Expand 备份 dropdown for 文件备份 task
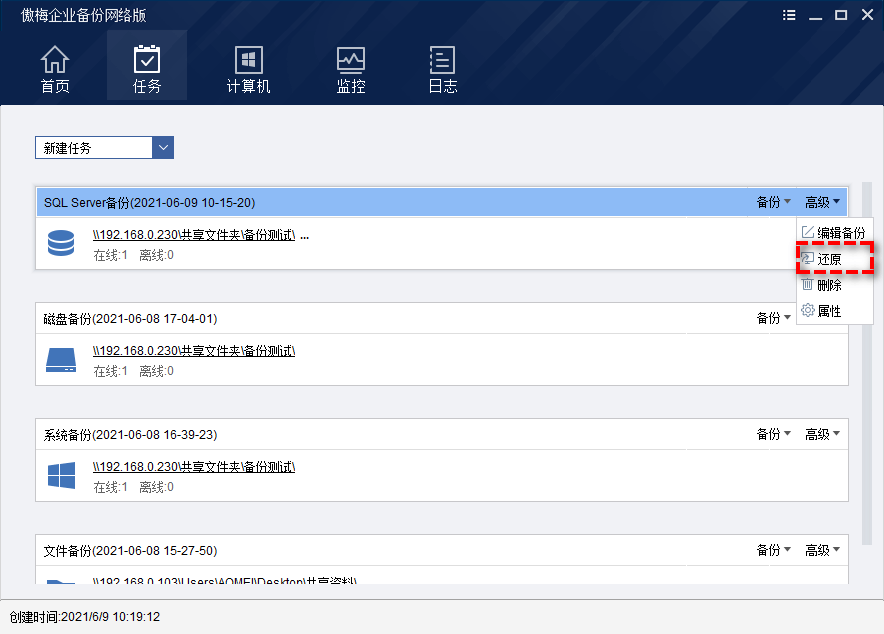The image size is (884, 634). [x=773, y=550]
